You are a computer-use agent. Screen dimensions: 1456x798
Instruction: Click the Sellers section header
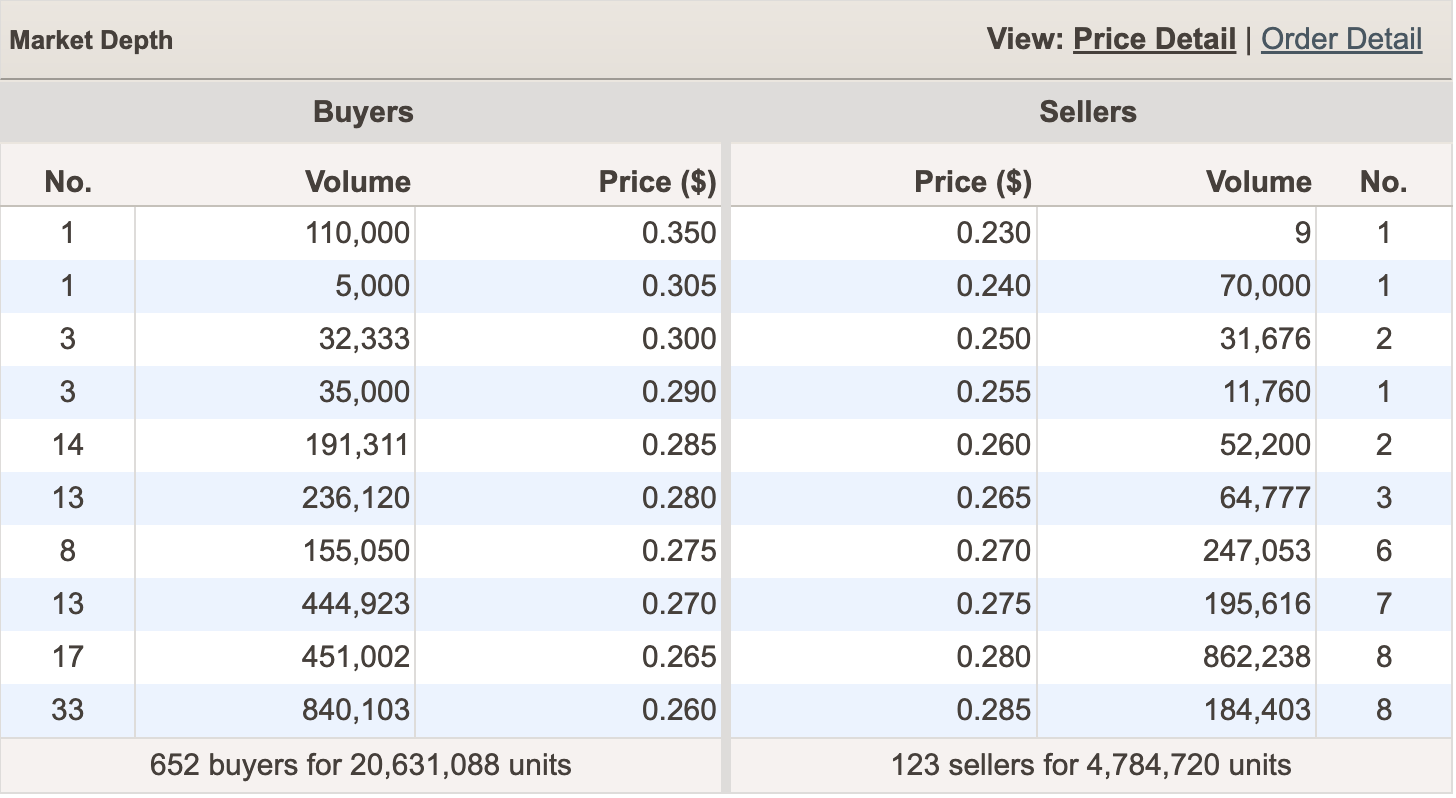(x=1088, y=111)
